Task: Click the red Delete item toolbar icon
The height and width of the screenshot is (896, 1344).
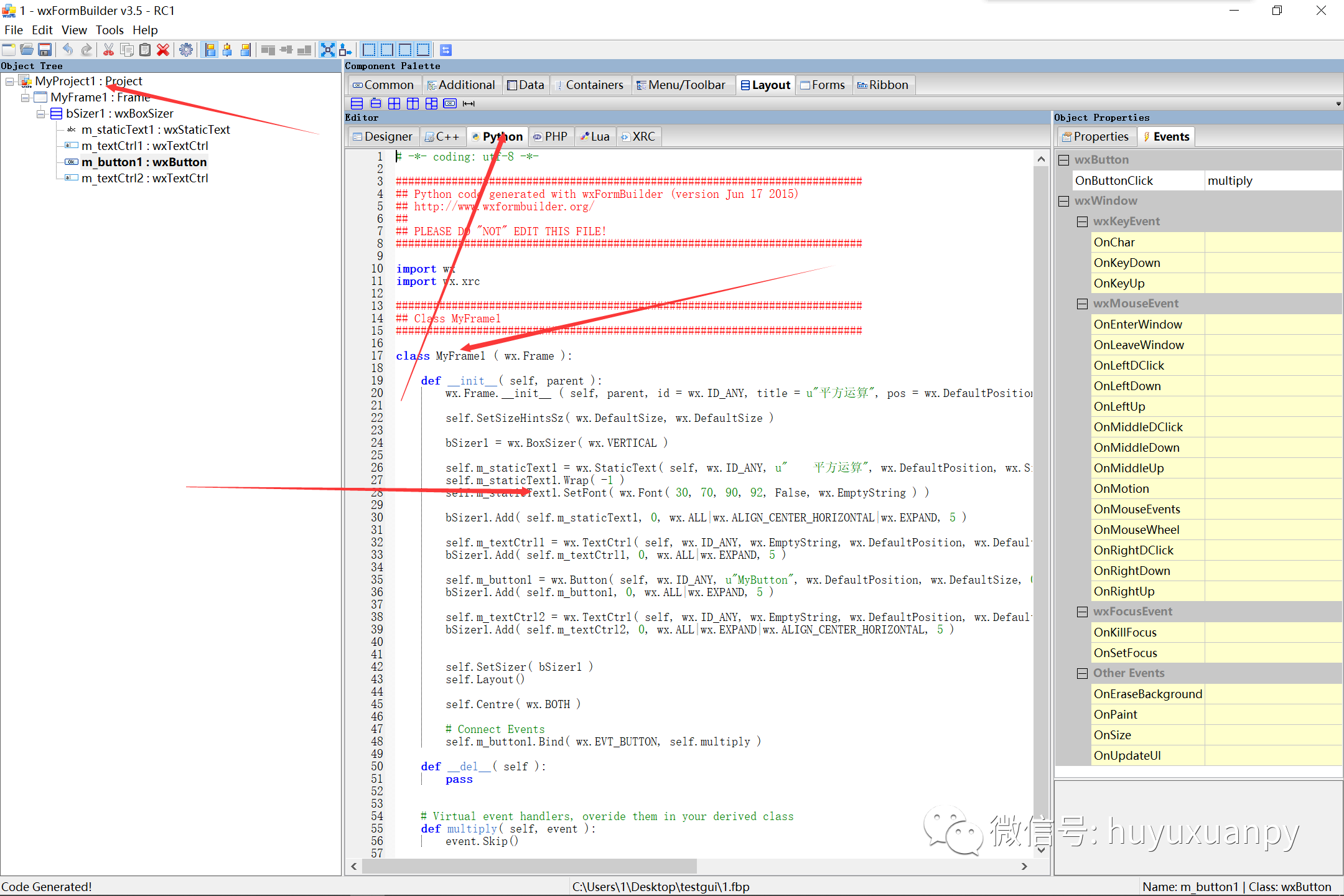Action: [x=163, y=49]
